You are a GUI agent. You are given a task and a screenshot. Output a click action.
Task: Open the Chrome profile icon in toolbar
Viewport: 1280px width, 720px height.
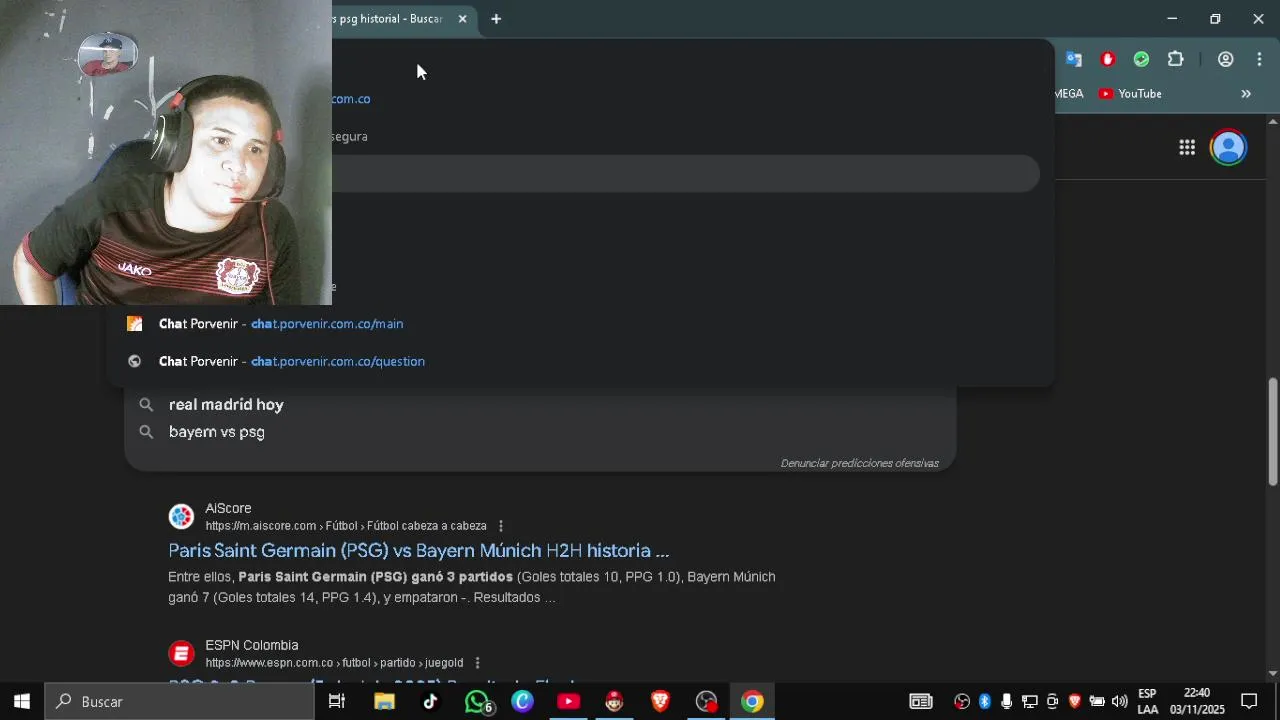pos(1225,59)
